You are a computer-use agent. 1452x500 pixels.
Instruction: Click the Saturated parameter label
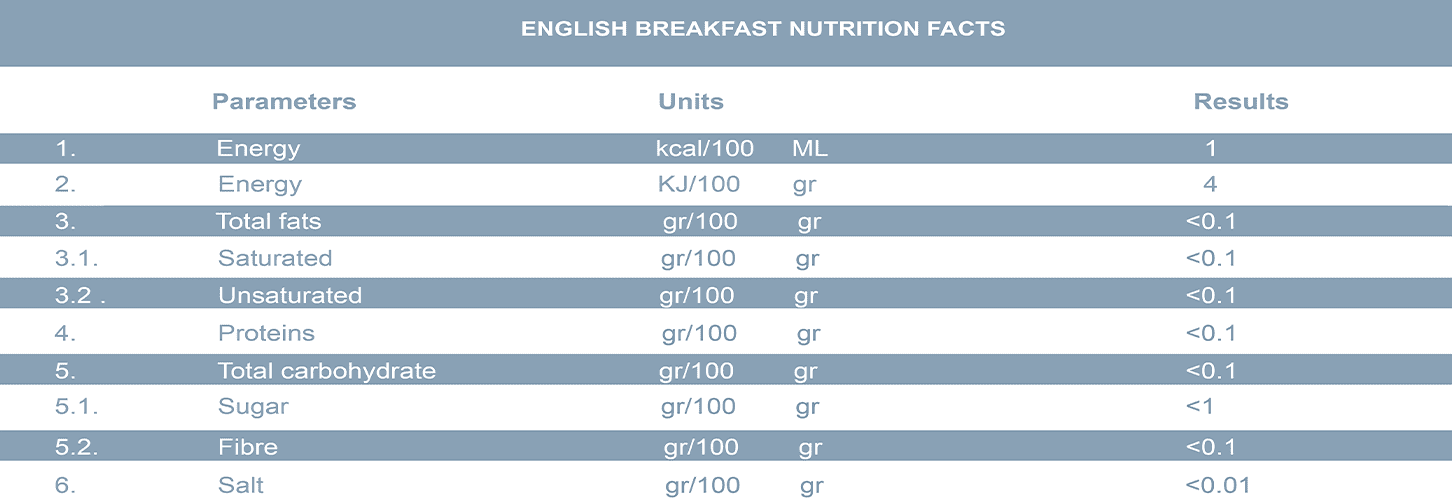point(275,258)
